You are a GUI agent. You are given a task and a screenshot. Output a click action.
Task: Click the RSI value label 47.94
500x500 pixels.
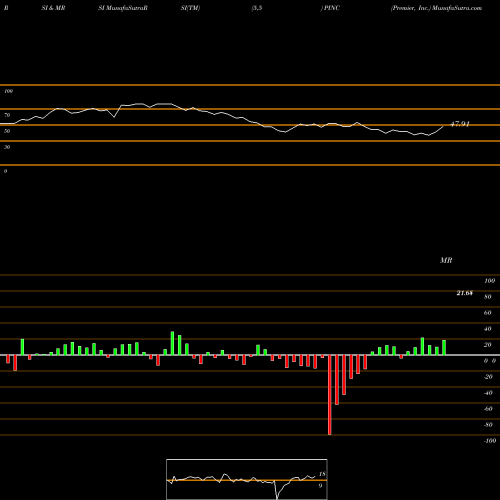point(460,124)
